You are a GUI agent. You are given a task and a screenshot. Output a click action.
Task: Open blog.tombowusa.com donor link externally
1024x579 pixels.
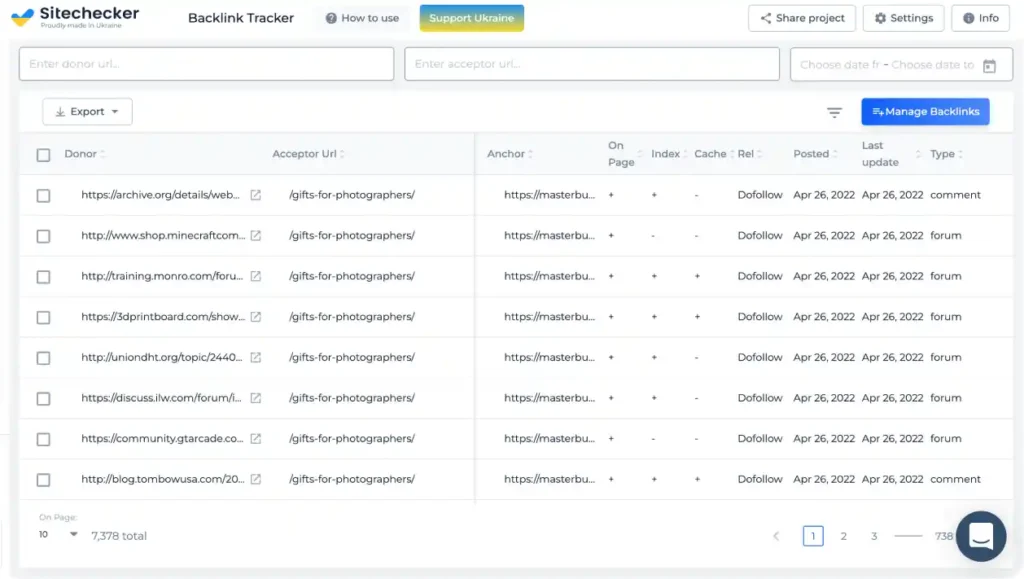coord(256,479)
